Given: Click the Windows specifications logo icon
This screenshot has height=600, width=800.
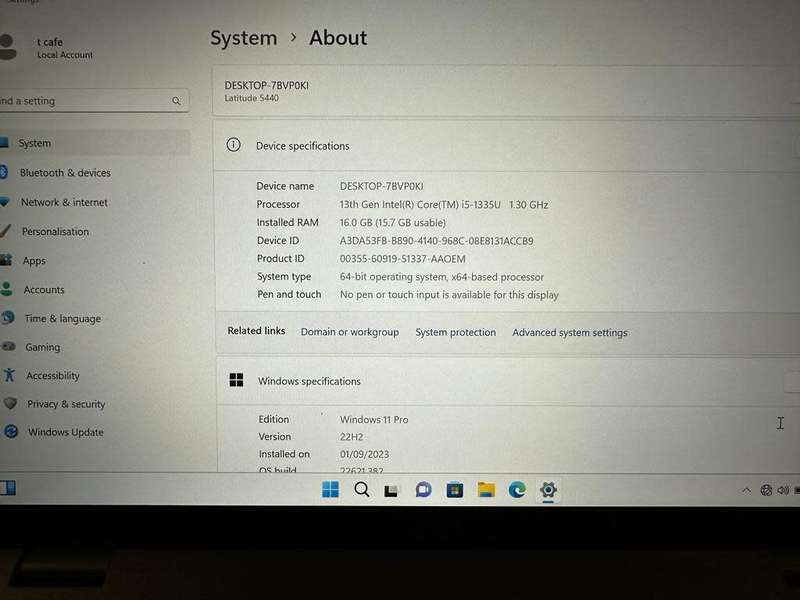Looking at the screenshot, I should click(x=236, y=380).
